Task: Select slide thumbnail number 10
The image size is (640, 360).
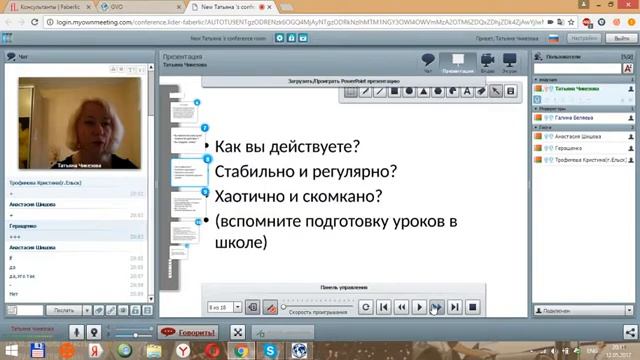Action: [x=185, y=233]
